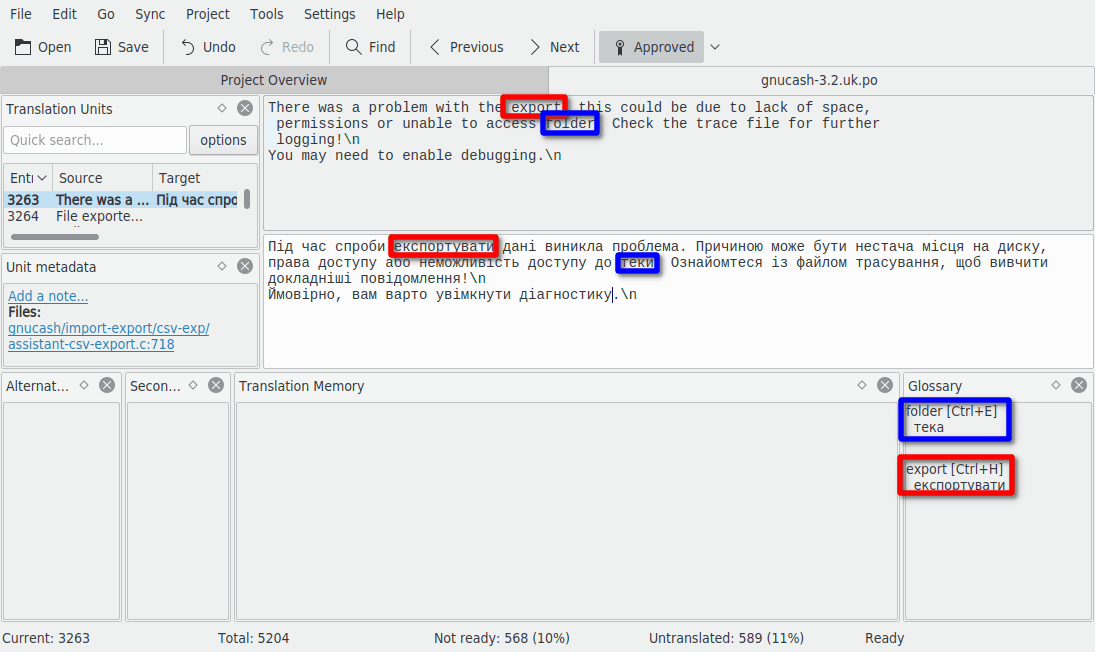Screen dimensions: 1095x652
Task: Click the Save icon in toolbar
Action: [103, 47]
